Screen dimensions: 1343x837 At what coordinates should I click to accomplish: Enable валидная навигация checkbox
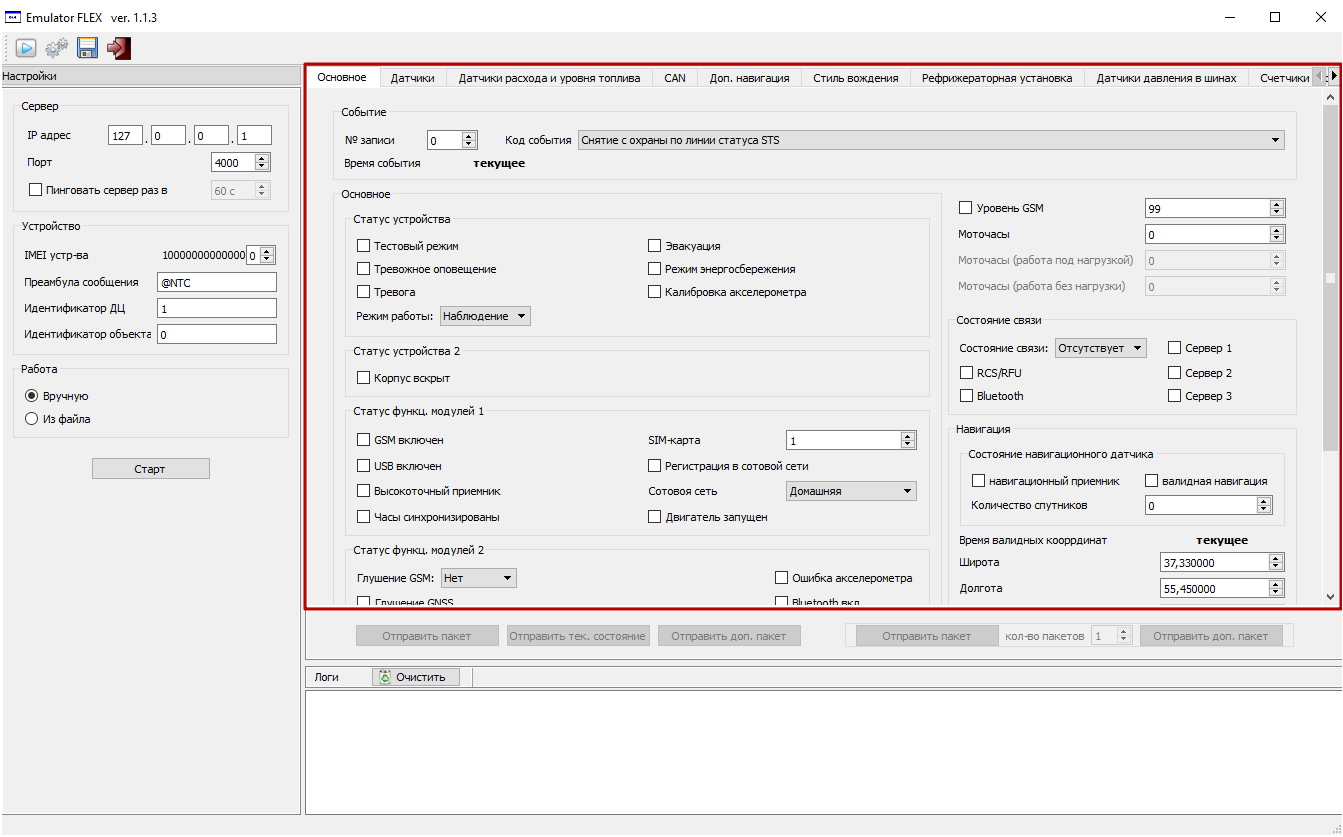coord(1152,481)
